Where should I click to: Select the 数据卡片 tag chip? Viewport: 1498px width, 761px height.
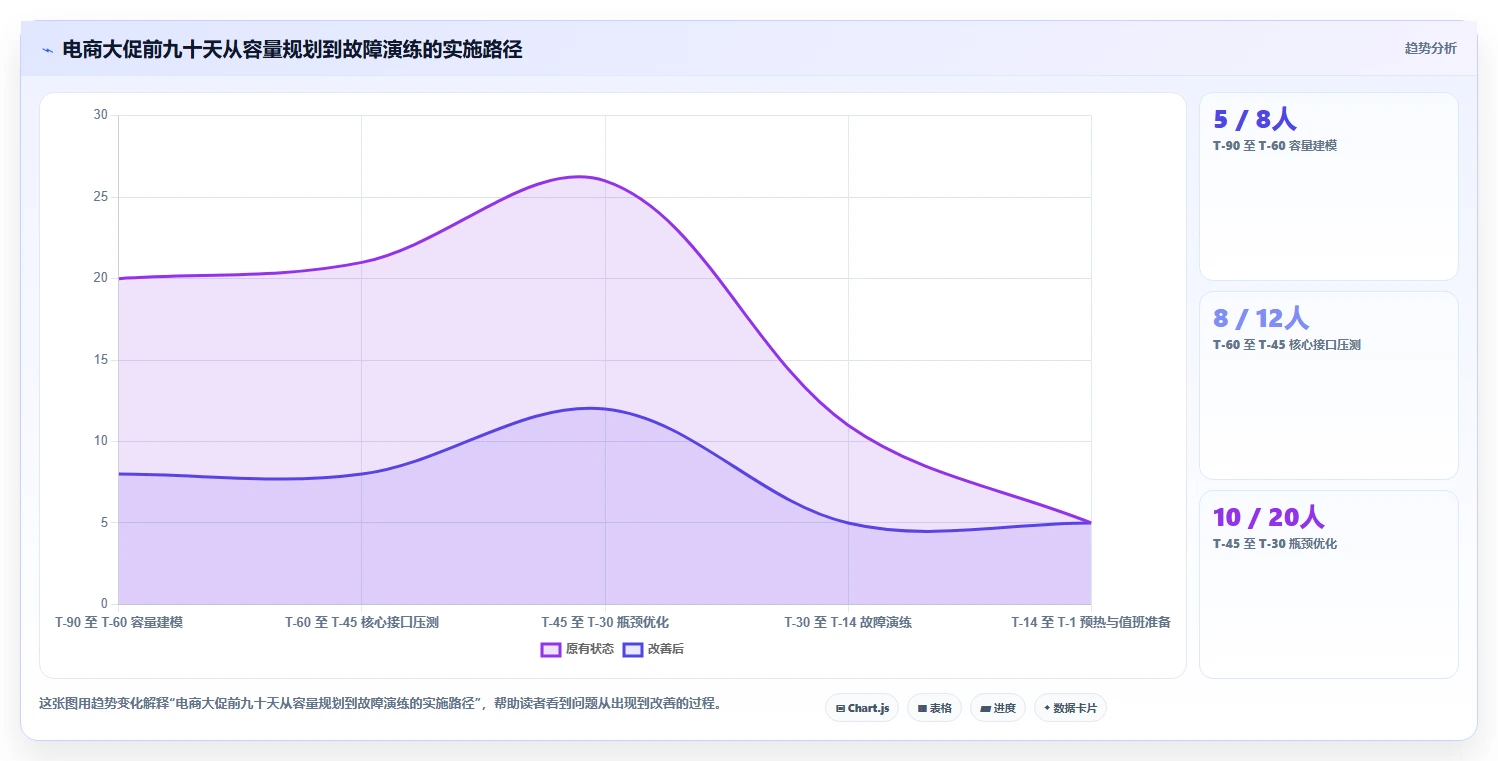1070,708
